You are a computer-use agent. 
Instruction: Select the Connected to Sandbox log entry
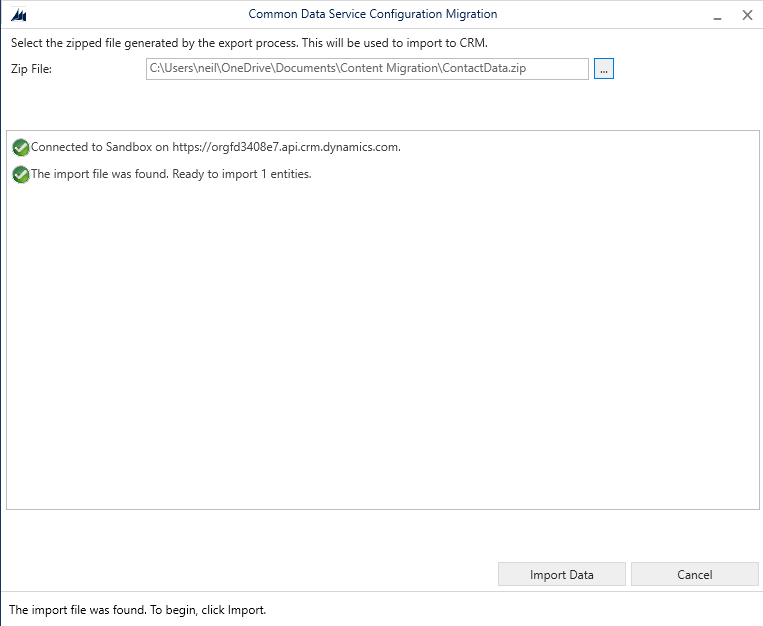[x=215, y=147]
